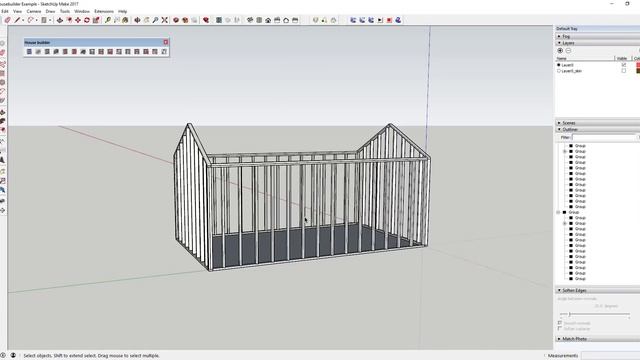Expand the Scenes panel
640x360 pixels.
pos(559,123)
